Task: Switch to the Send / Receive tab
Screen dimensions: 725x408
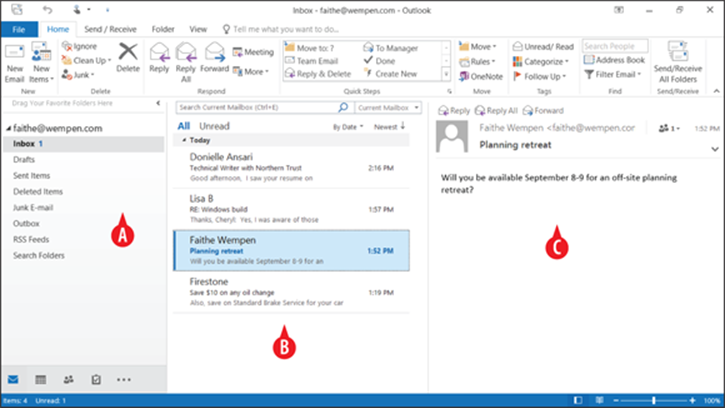Action: [110, 29]
